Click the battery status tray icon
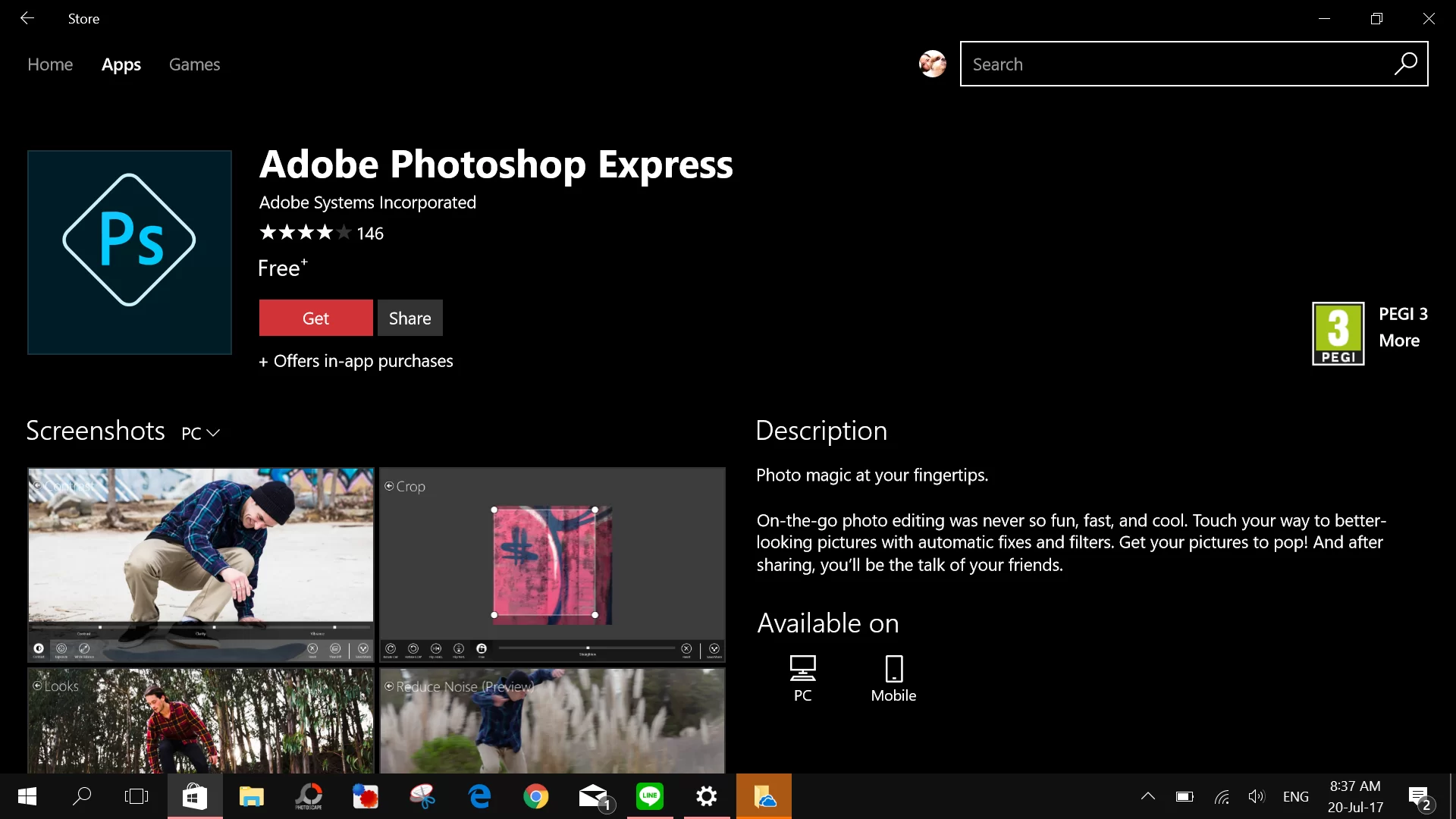Viewport: 1456px width, 819px height. (x=1185, y=796)
